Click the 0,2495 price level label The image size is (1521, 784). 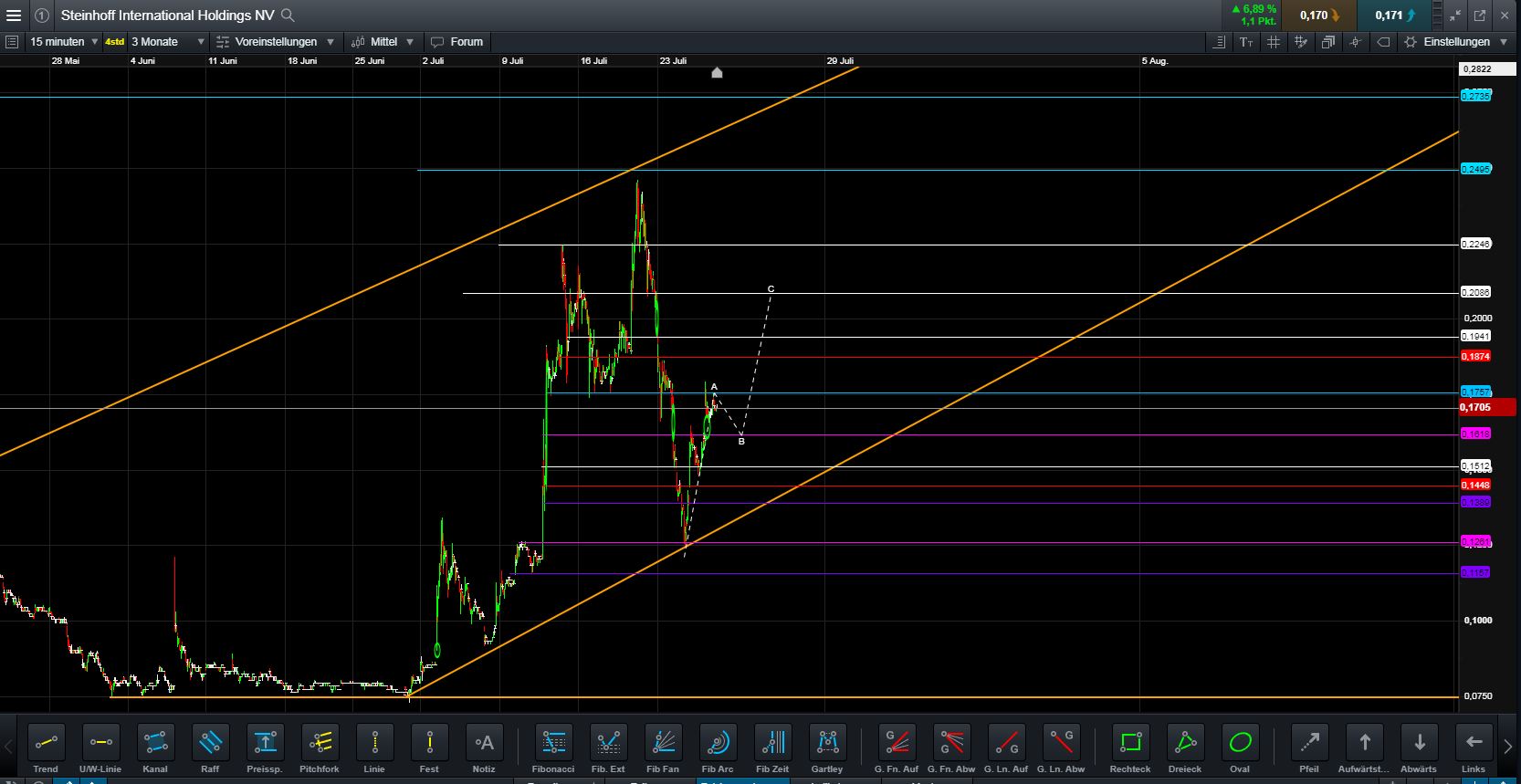pyautogui.click(x=1475, y=169)
